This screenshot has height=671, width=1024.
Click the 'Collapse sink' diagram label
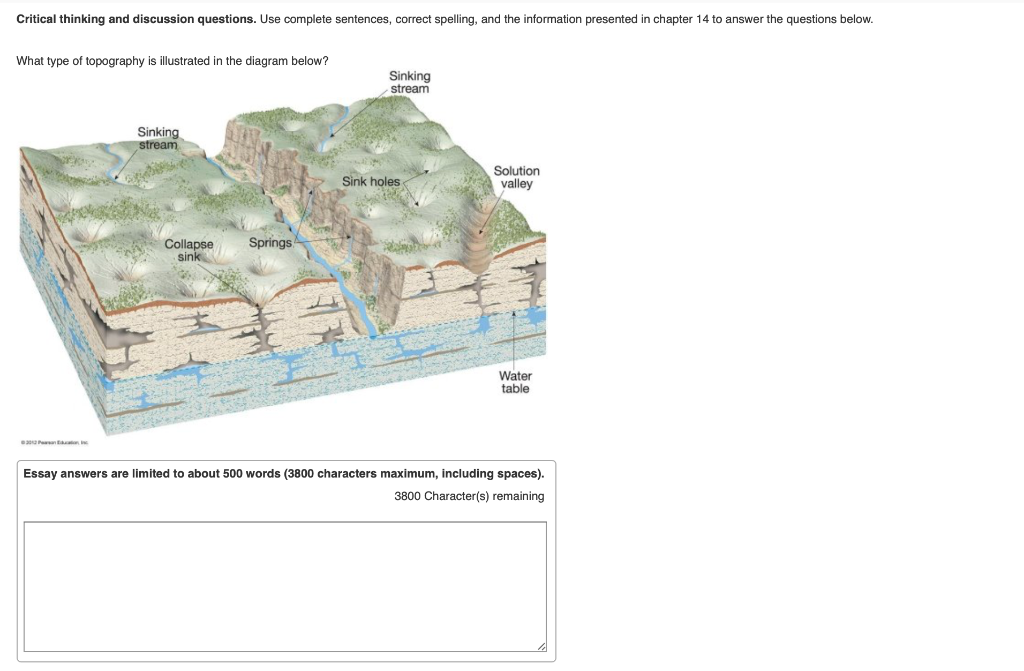tap(189, 250)
